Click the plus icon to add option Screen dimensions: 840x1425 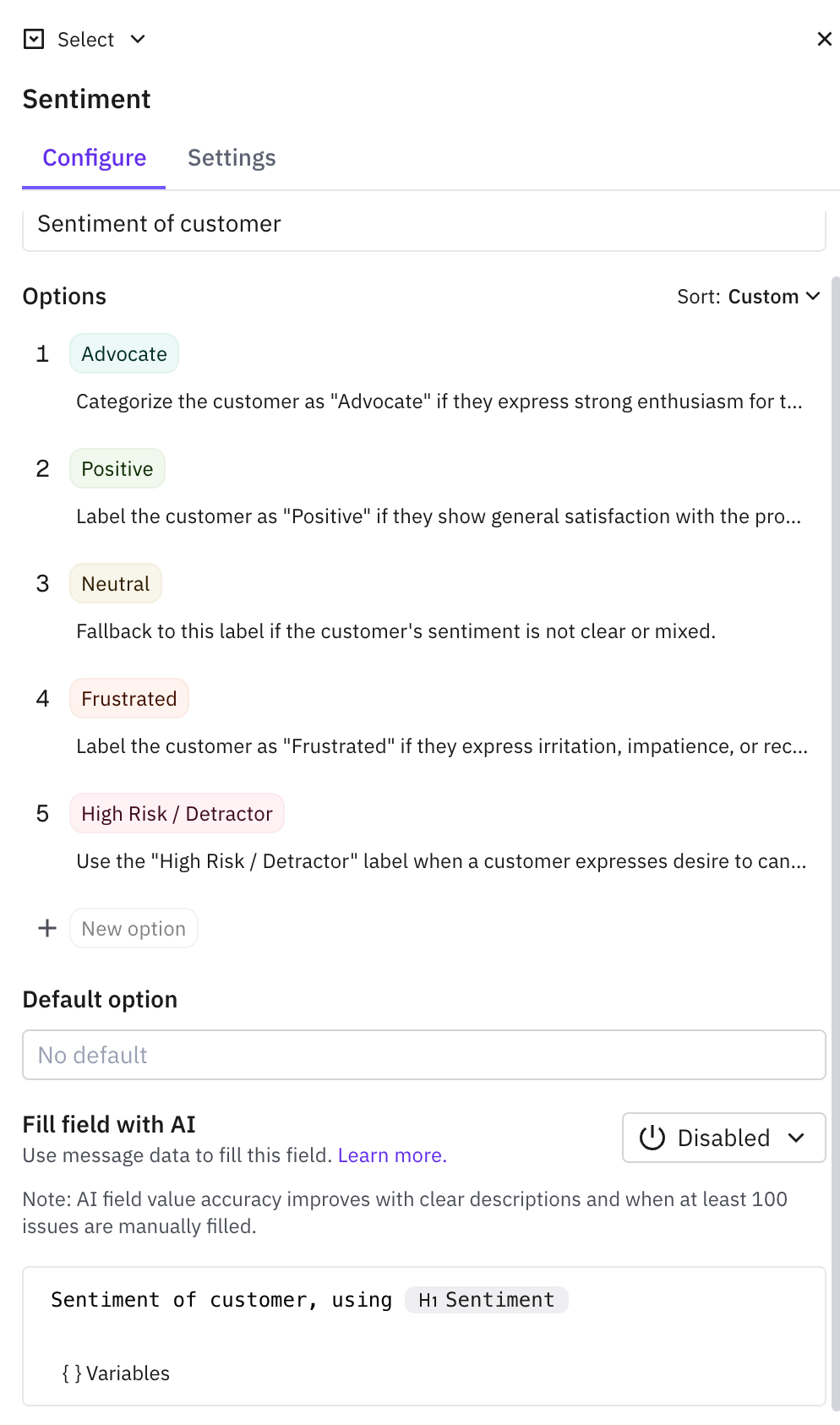point(47,928)
